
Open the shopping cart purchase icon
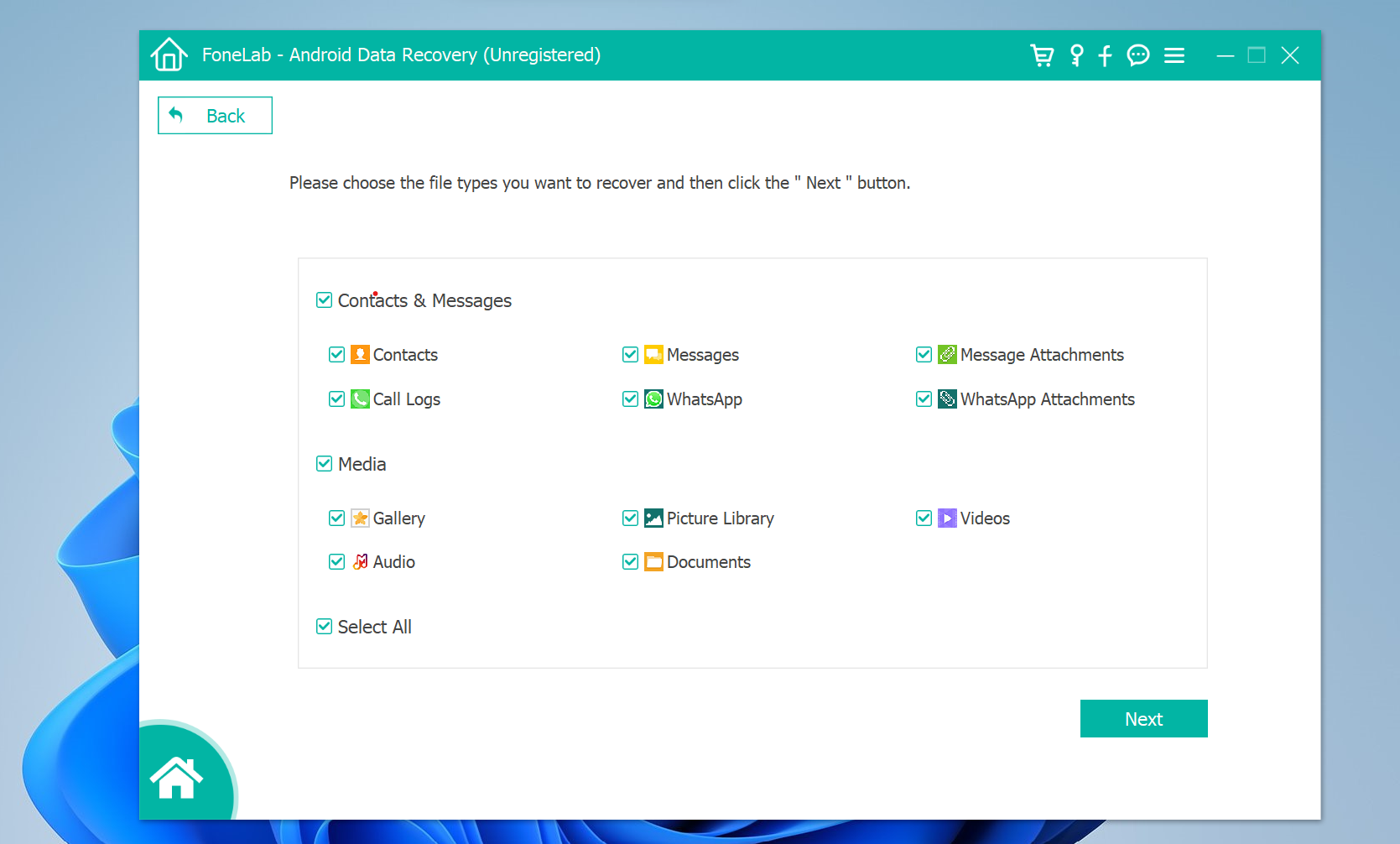click(x=1042, y=55)
